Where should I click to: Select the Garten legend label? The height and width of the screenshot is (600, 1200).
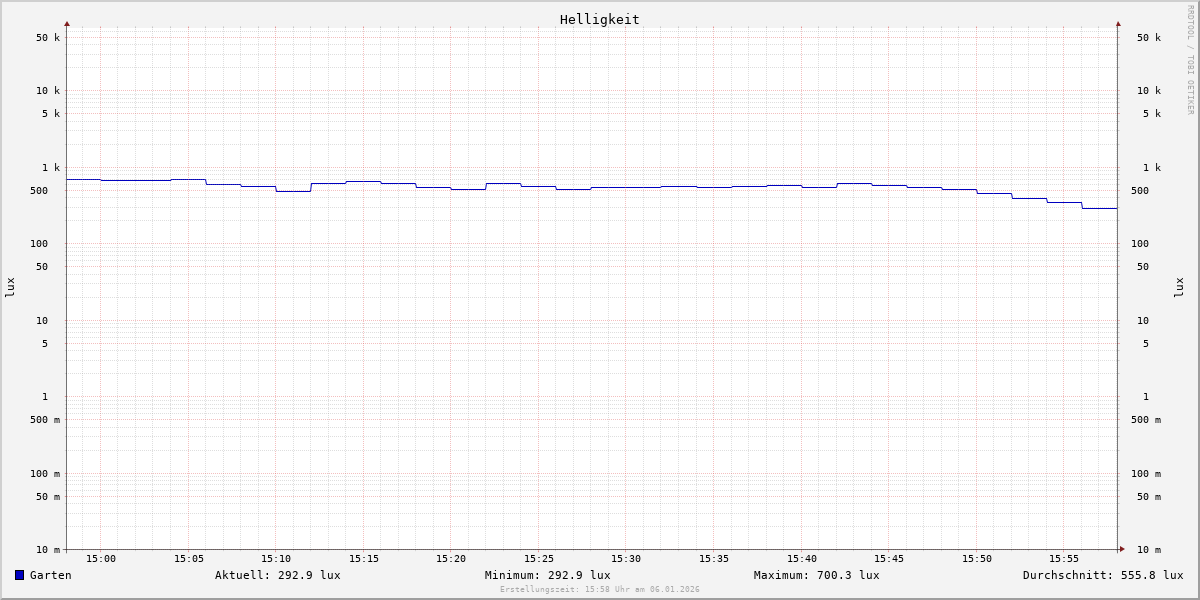click(50, 575)
